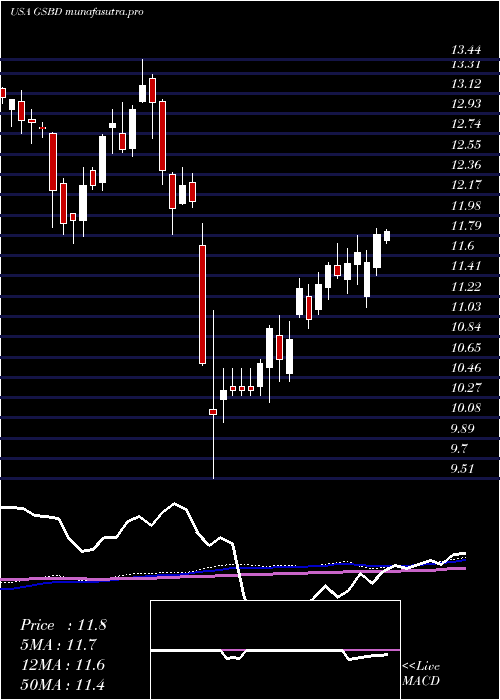Viewport: 500px width, 700px height.
Task: Click the 12.93 price axis label
Action: [x=467, y=104]
